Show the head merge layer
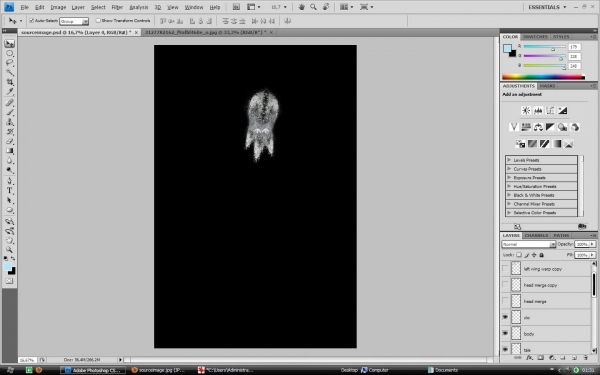Image resolution: width=600 pixels, height=375 pixels. click(505, 301)
